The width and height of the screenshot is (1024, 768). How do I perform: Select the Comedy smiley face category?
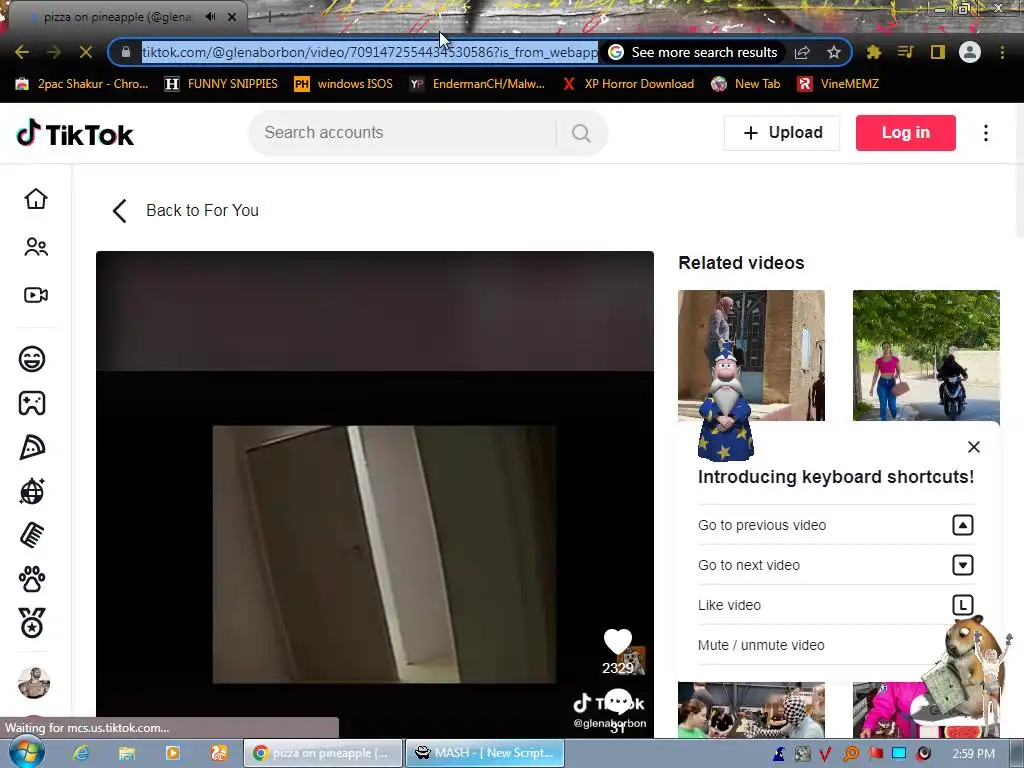32,359
